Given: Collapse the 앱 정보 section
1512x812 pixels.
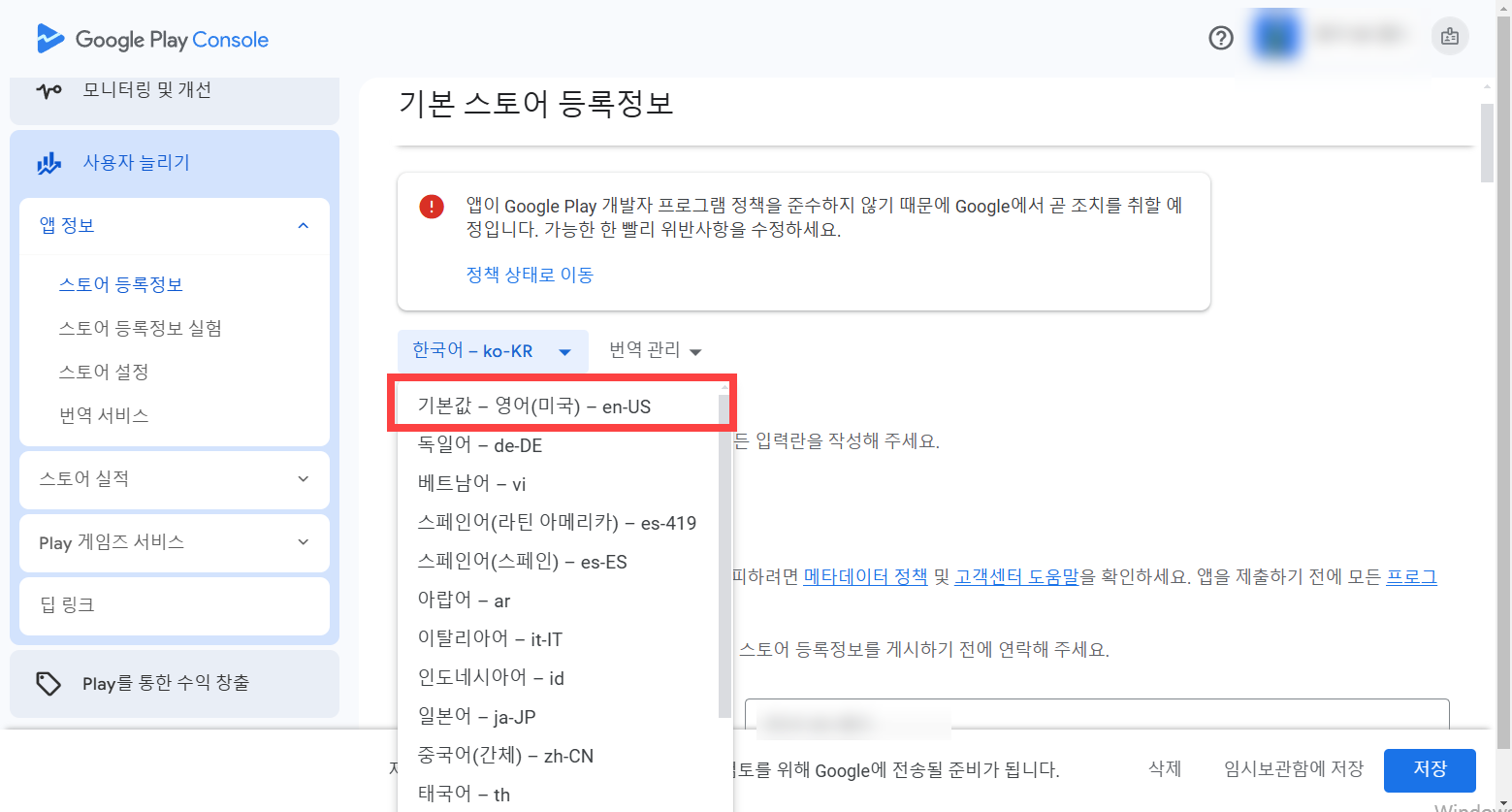Looking at the screenshot, I should (x=303, y=226).
